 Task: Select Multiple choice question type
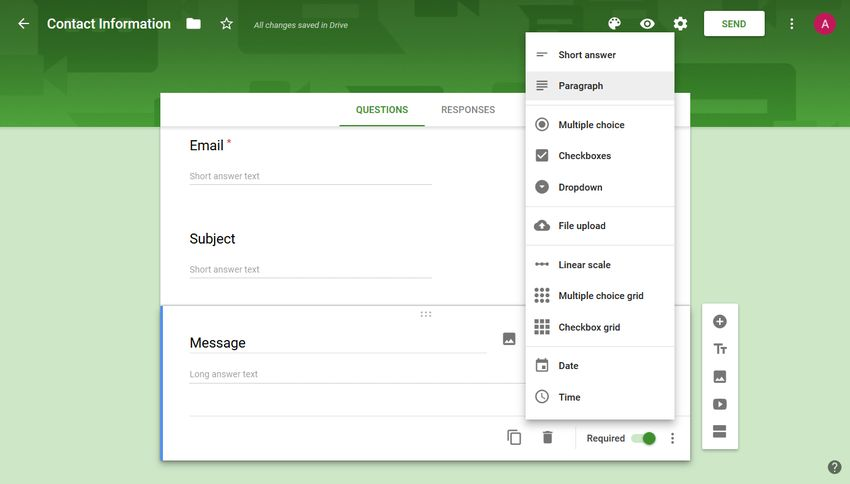591,125
